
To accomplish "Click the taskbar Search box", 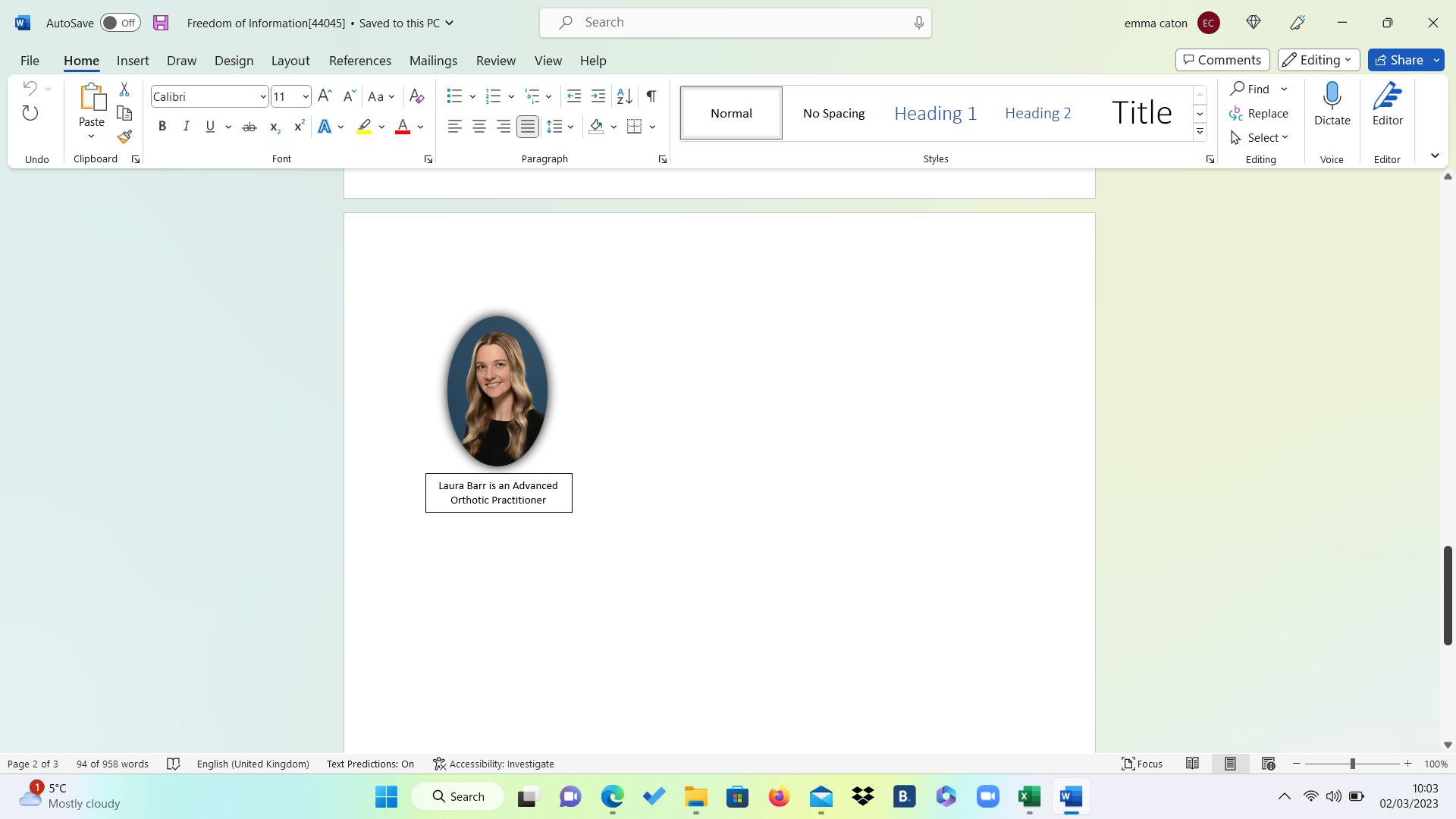I will [x=458, y=796].
